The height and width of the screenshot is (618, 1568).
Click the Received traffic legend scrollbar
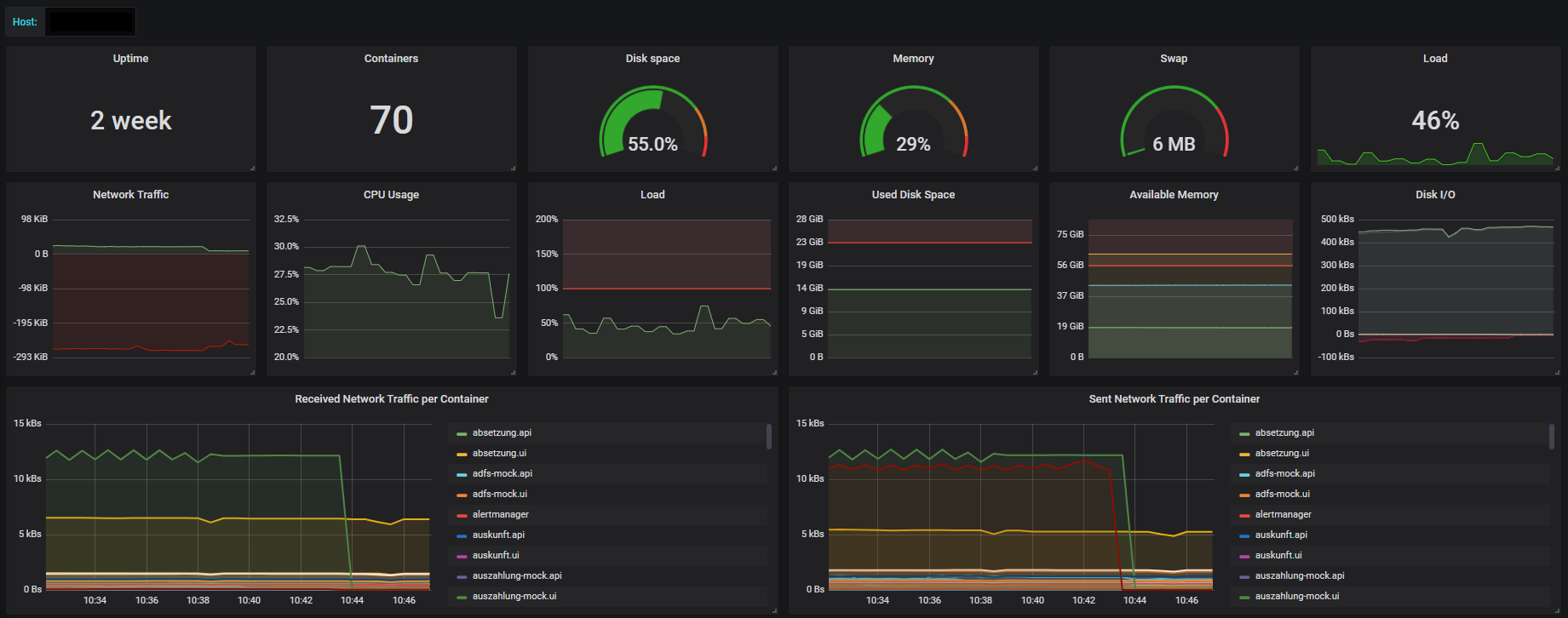[769, 437]
